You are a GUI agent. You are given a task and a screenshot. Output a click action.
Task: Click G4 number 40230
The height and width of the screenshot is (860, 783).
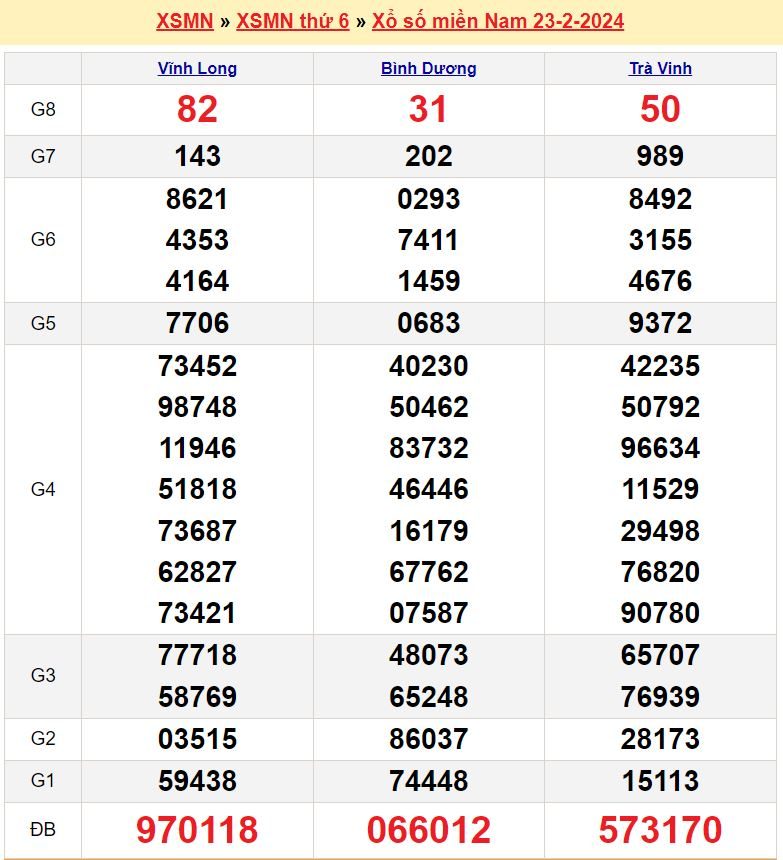point(429,366)
